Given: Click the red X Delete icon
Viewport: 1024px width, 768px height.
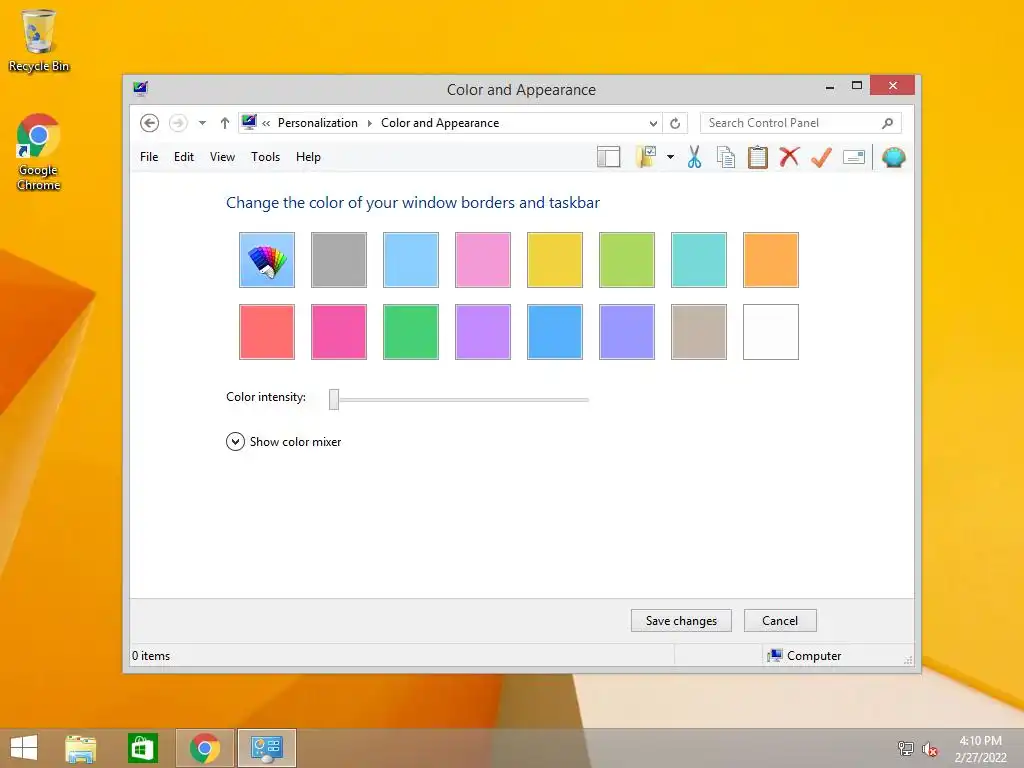Looking at the screenshot, I should [x=789, y=157].
